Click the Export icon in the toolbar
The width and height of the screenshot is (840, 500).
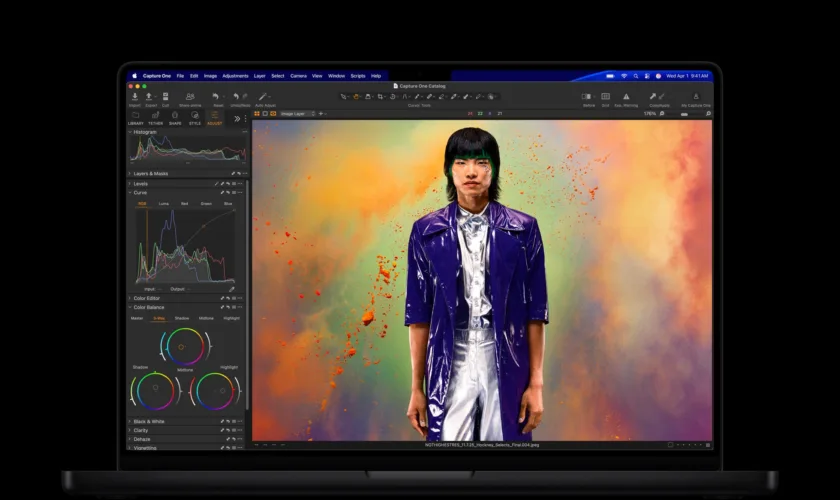[149, 96]
